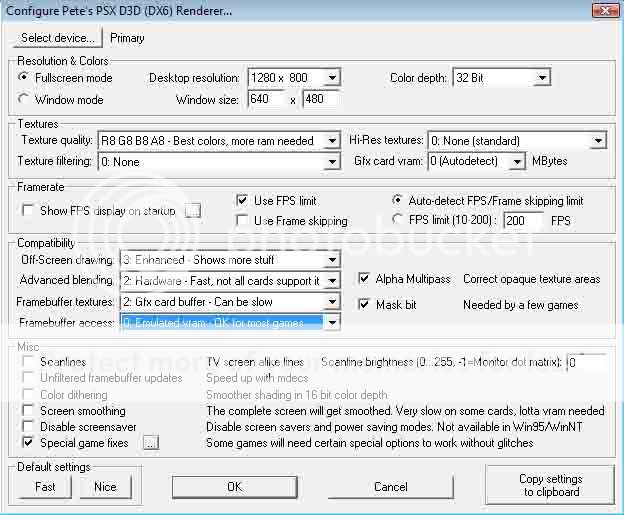
Task: Open the Texture filtering dropdown
Action: point(219,162)
